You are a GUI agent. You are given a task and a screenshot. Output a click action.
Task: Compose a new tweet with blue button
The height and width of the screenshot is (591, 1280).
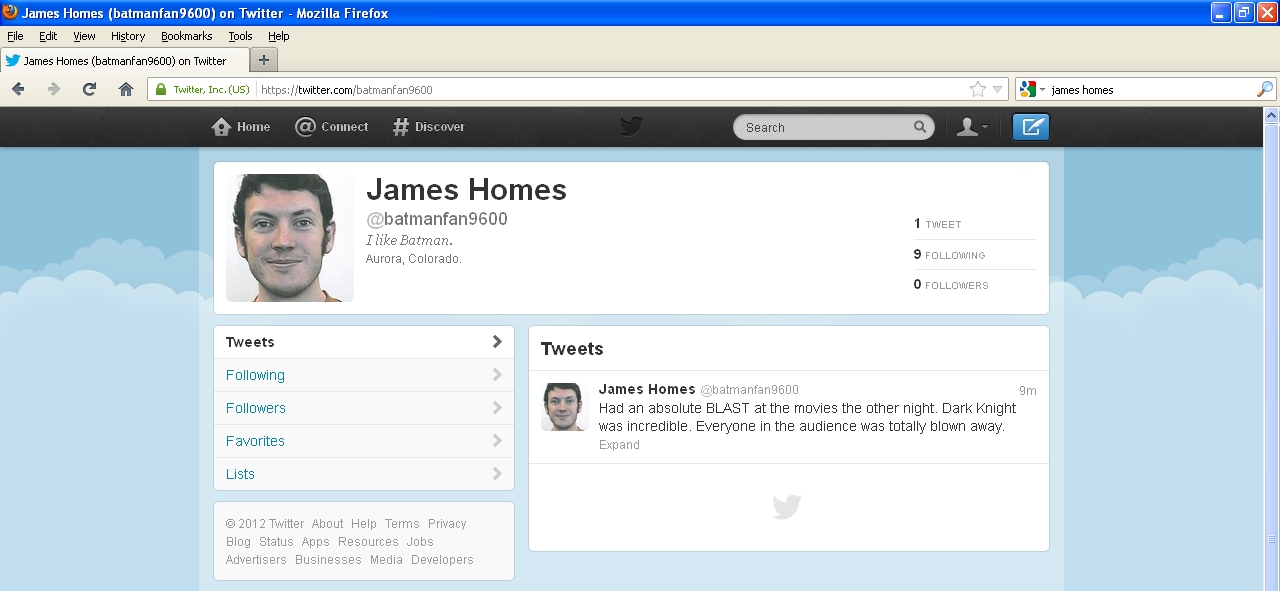[1031, 127]
